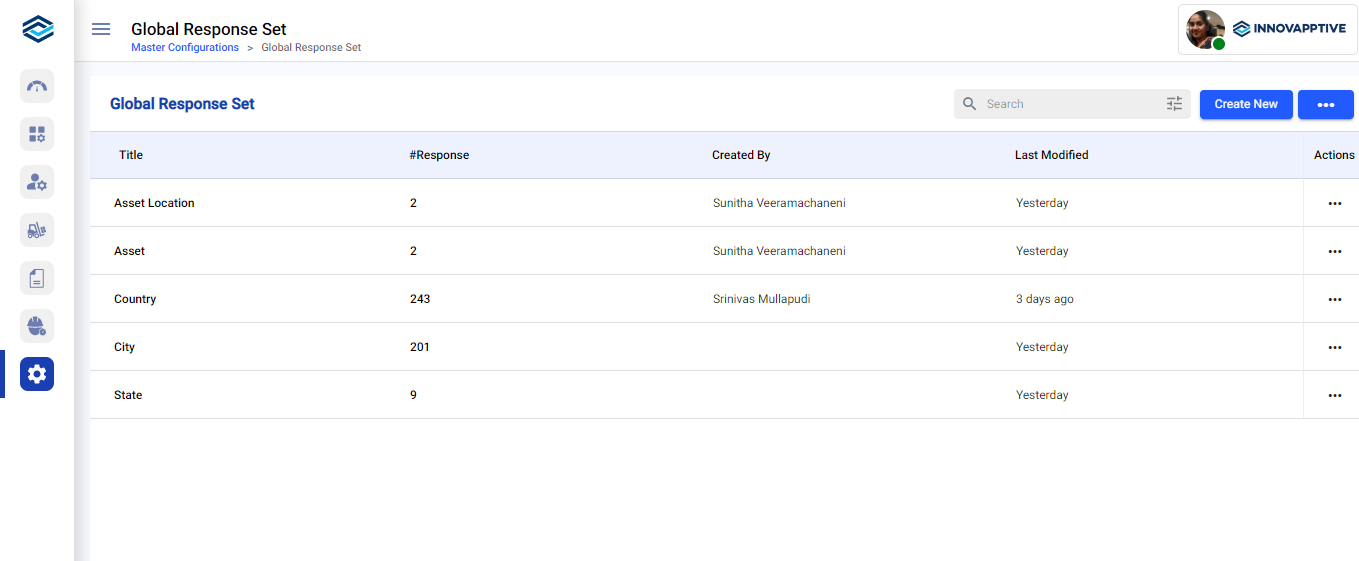Screen dimensions: 1359x561
Task: Open the user profile avatar
Action: point(1205,30)
